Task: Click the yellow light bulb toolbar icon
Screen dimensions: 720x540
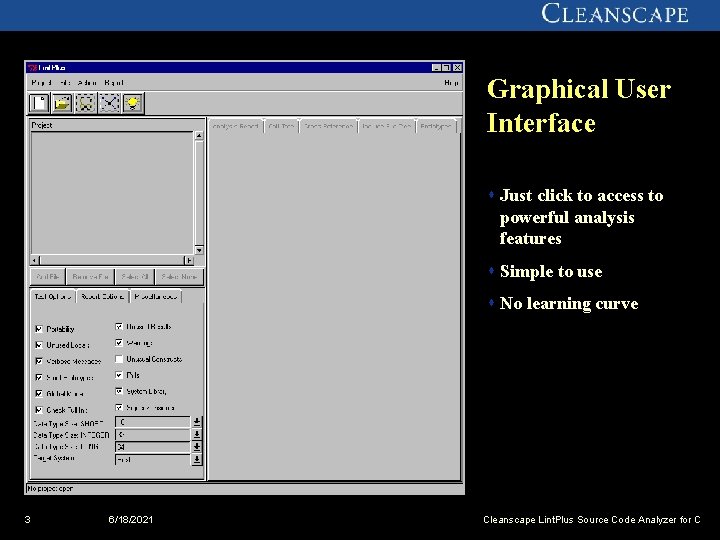Action: [x=133, y=103]
